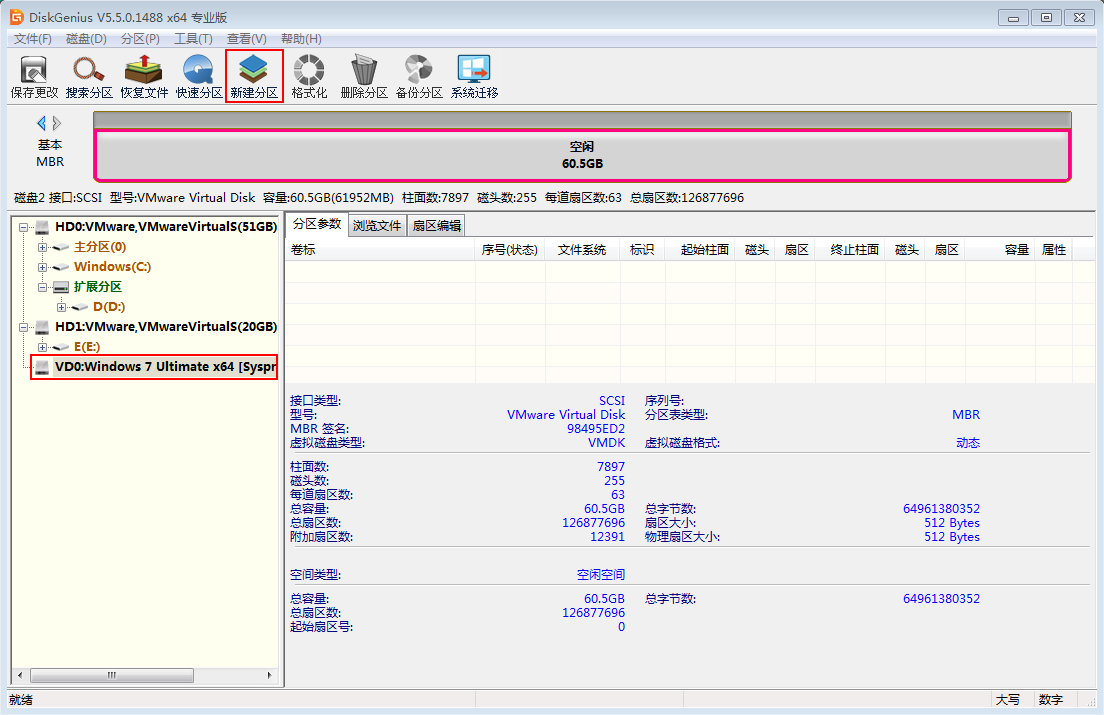
Task: Collapse the 扩展分区 tree node
Action: click(42, 287)
